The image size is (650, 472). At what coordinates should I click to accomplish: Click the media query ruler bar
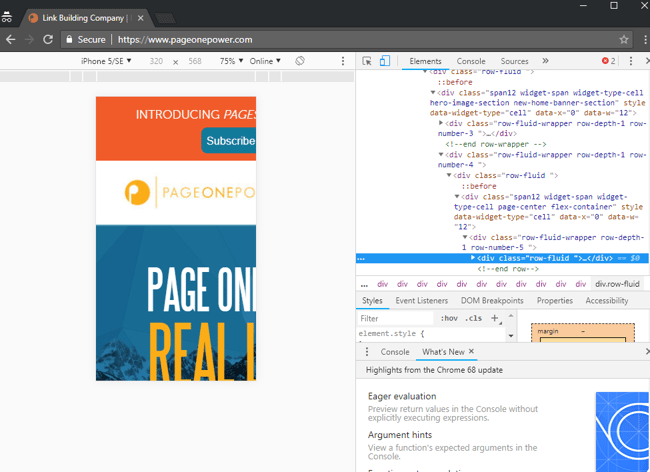(177, 76)
